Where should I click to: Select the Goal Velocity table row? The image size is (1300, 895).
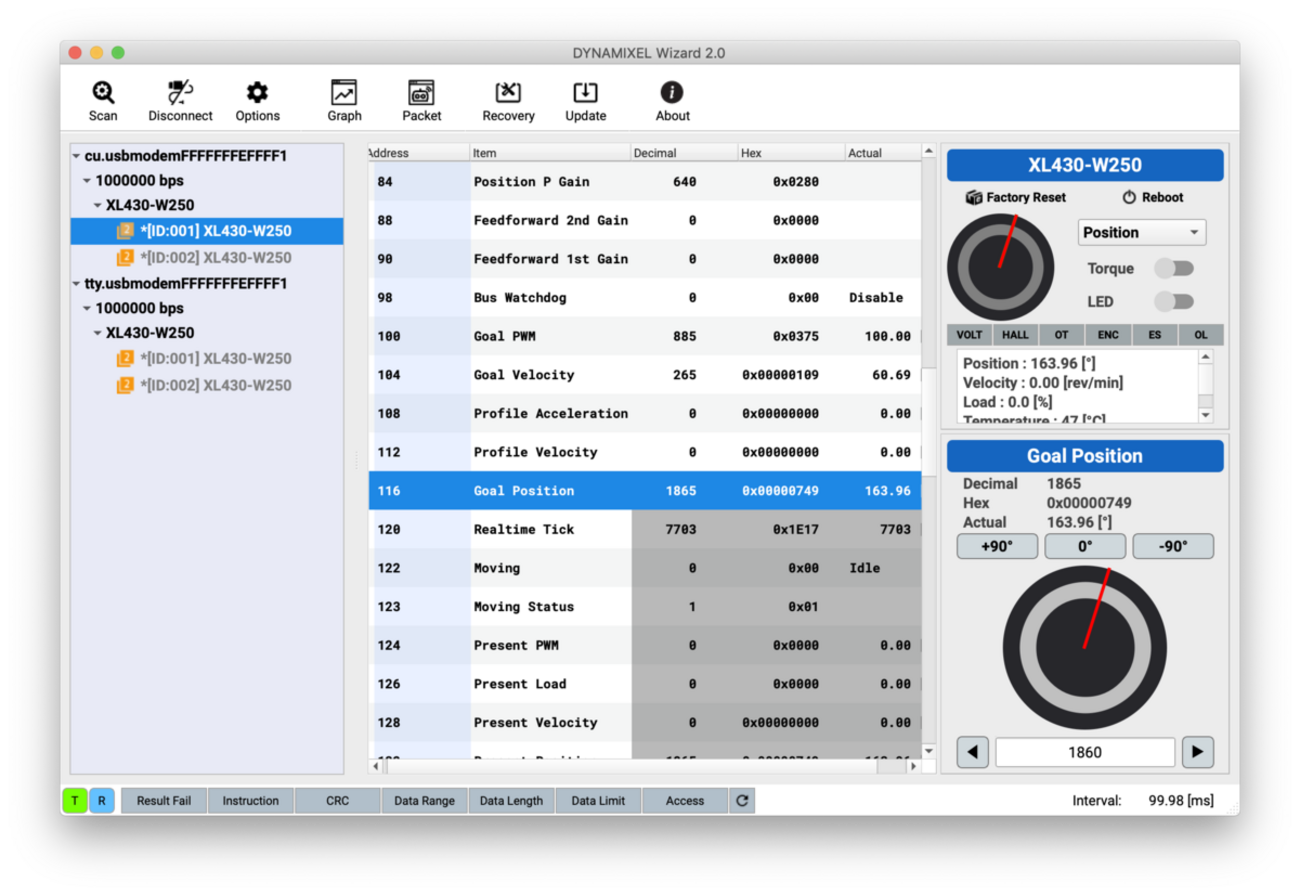(644, 375)
